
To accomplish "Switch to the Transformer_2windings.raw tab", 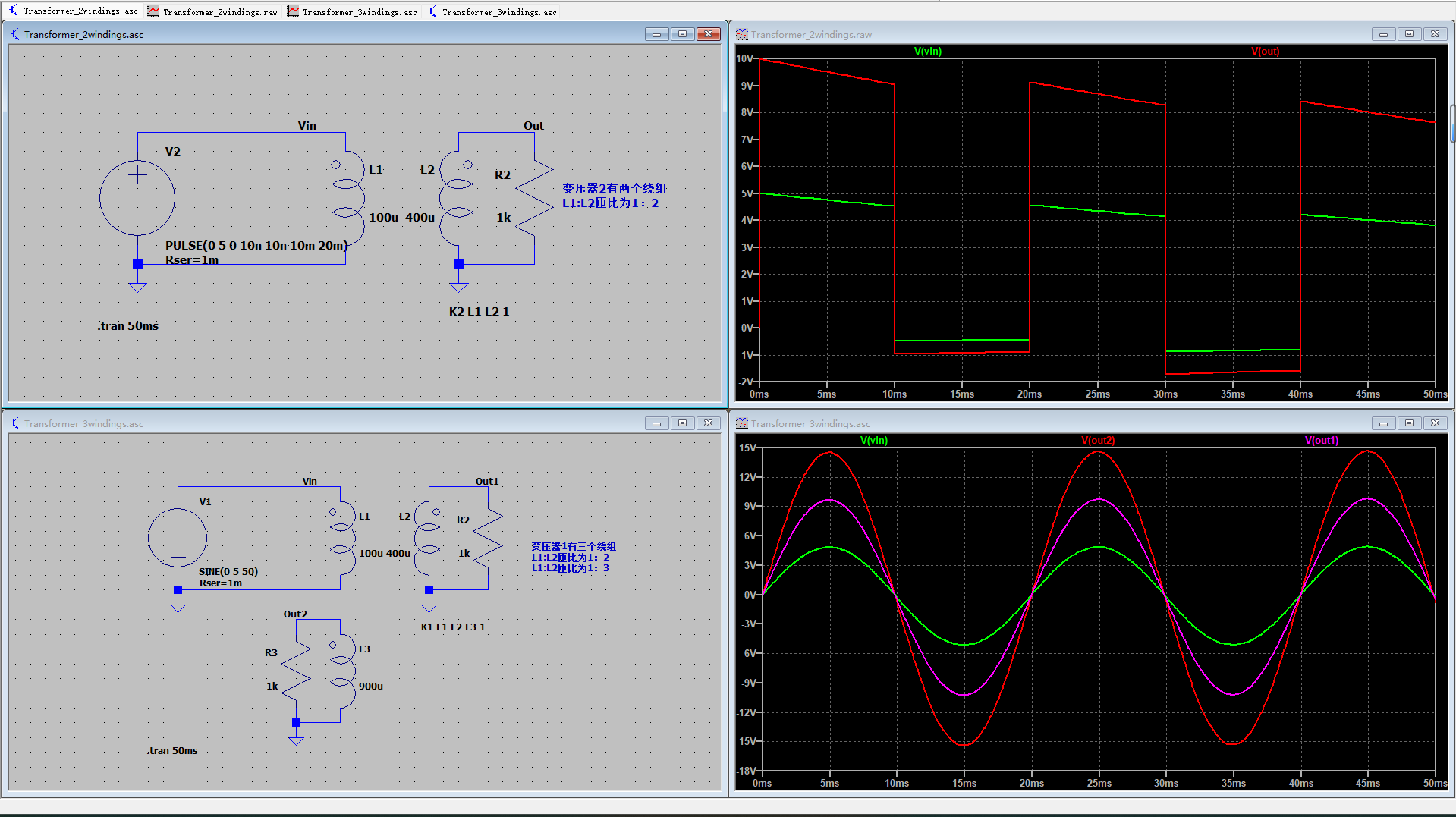I will pos(212,11).
